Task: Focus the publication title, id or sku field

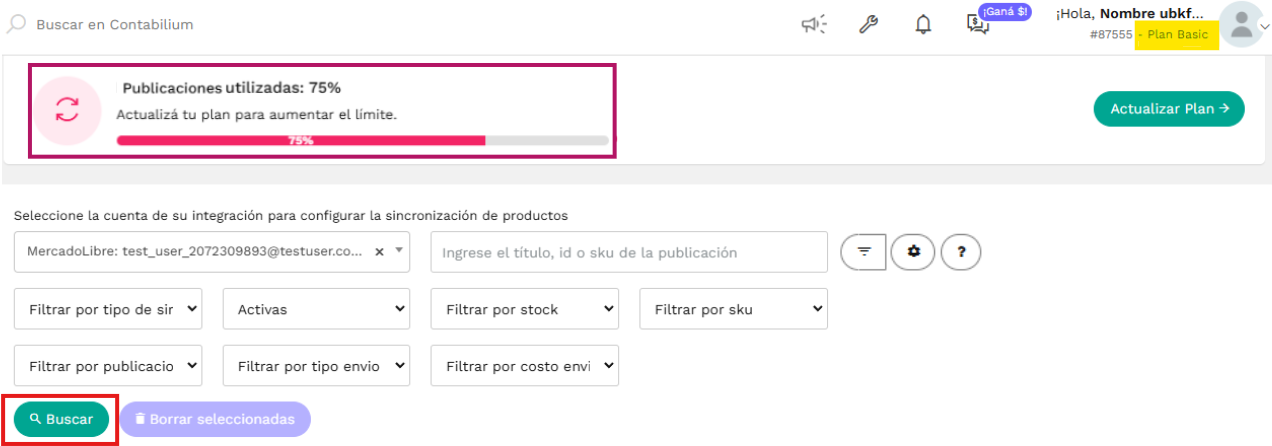Action: pos(629,252)
